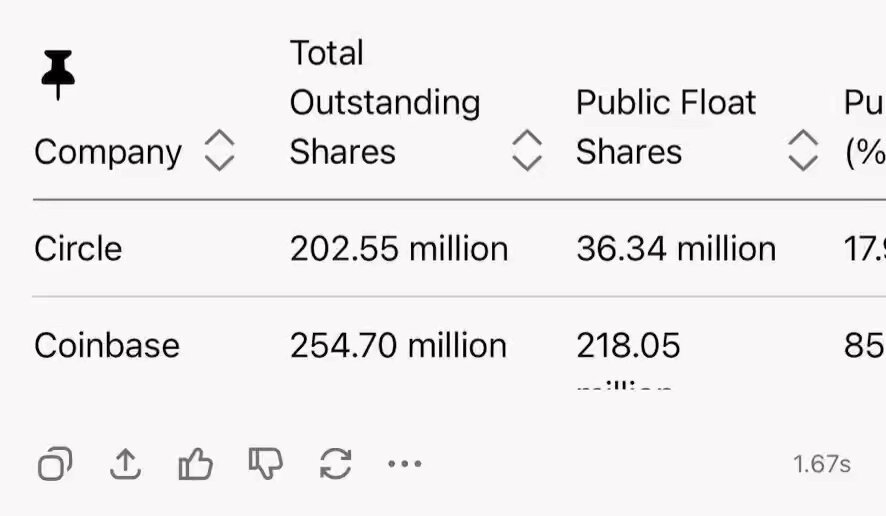Copy the response with the copy icon
Image resolution: width=886 pixels, height=516 pixels.
55,464
